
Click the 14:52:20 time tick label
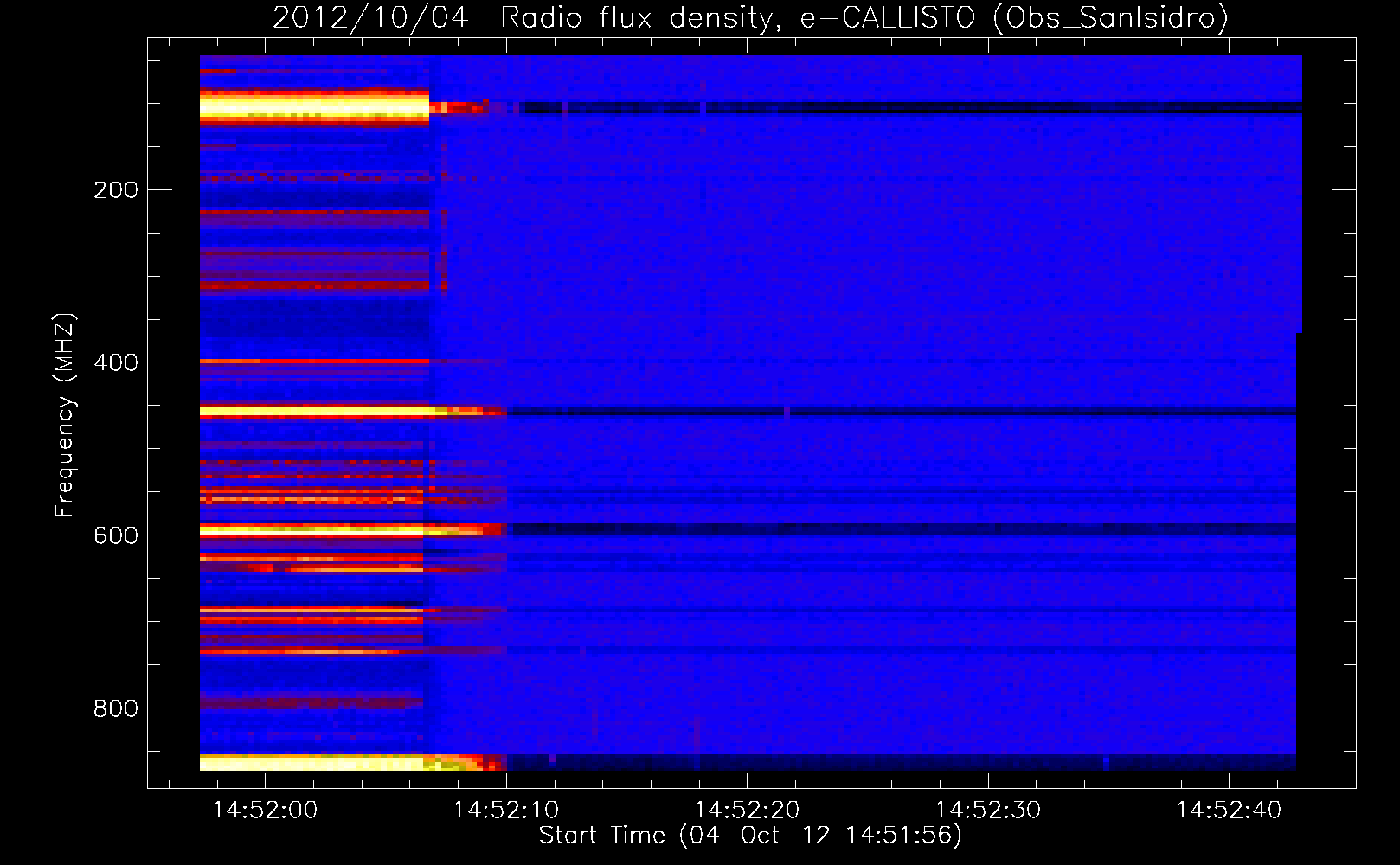(747, 810)
